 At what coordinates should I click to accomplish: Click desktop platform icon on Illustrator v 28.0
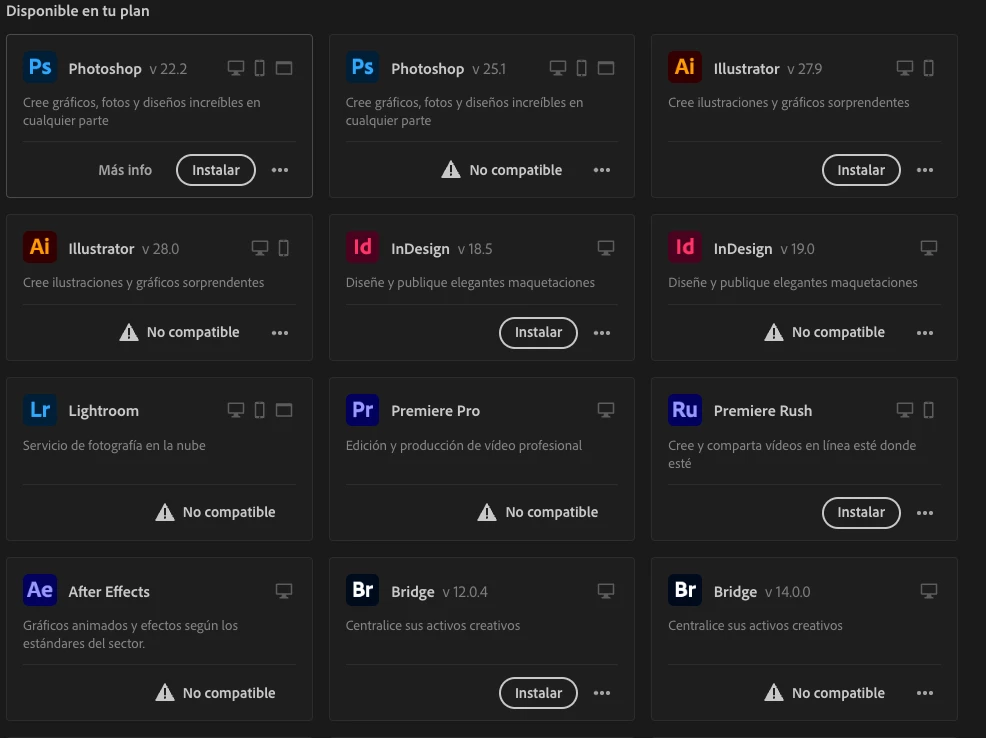260,248
